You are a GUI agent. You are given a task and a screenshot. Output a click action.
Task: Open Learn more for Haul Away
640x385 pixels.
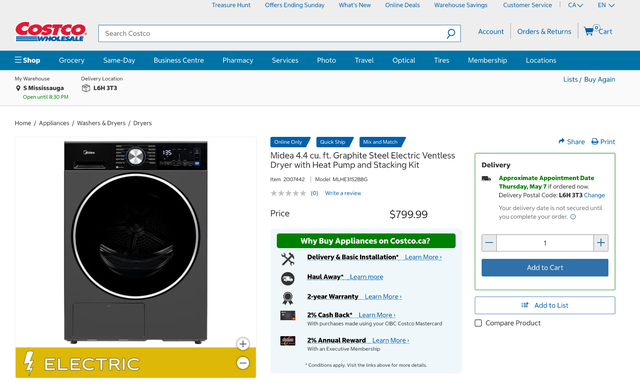click(x=367, y=277)
